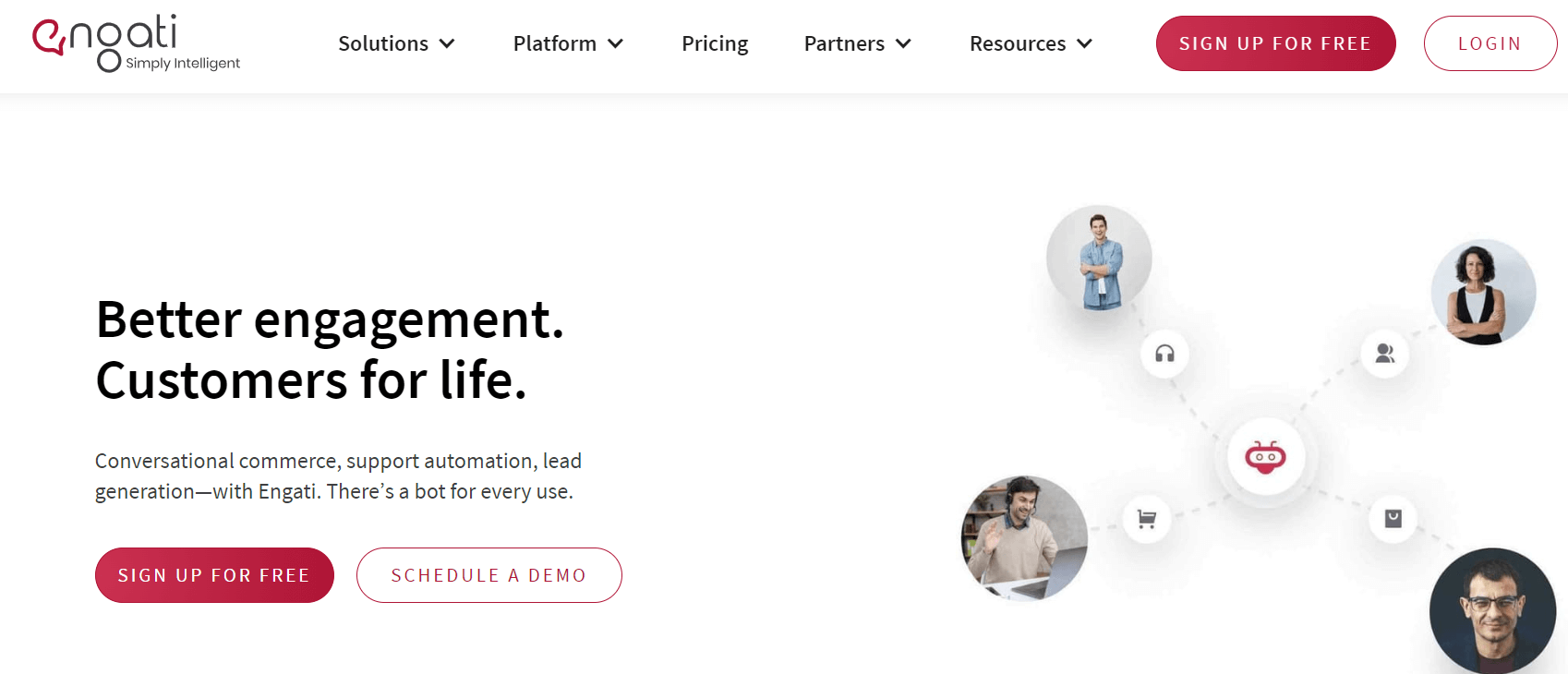Expand the Partners dropdown

[x=857, y=43]
